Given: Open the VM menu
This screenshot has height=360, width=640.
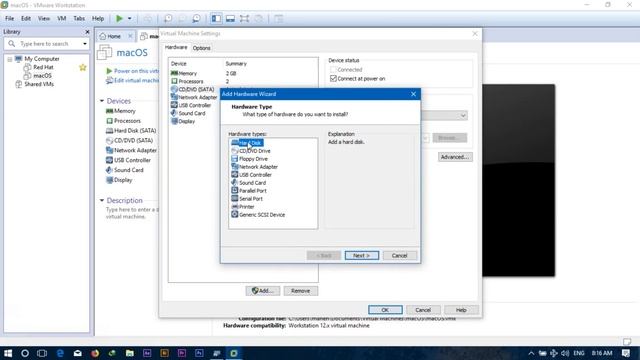Looking at the screenshot, I should [x=62, y=18].
